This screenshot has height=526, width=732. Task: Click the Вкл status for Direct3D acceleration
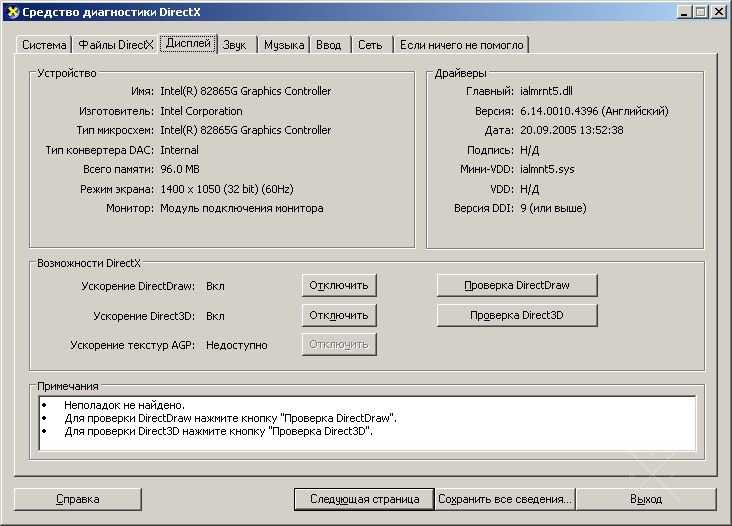pyautogui.click(x=215, y=316)
